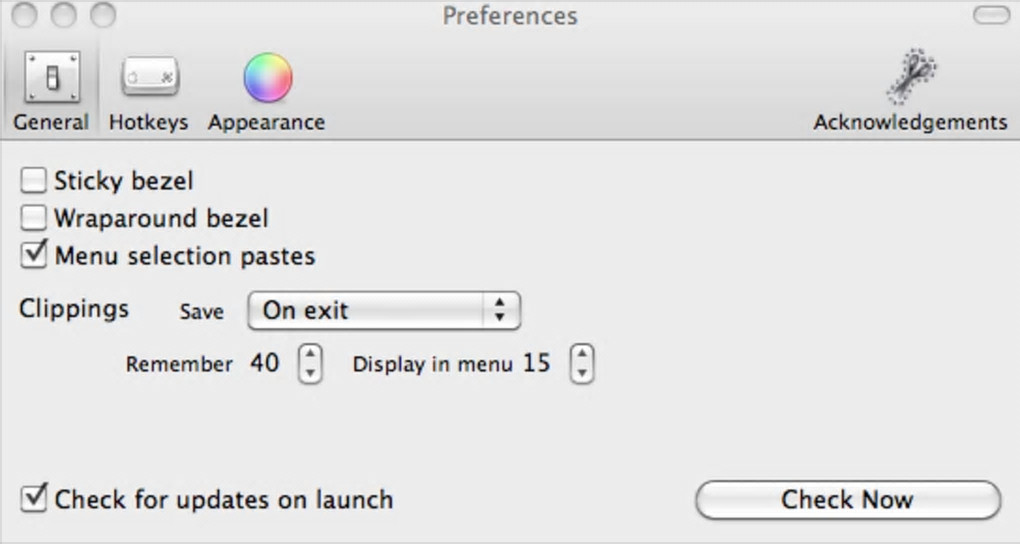The image size is (1020, 544).
Task: Decrease the Display in menu count
Action: tap(581, 372)
